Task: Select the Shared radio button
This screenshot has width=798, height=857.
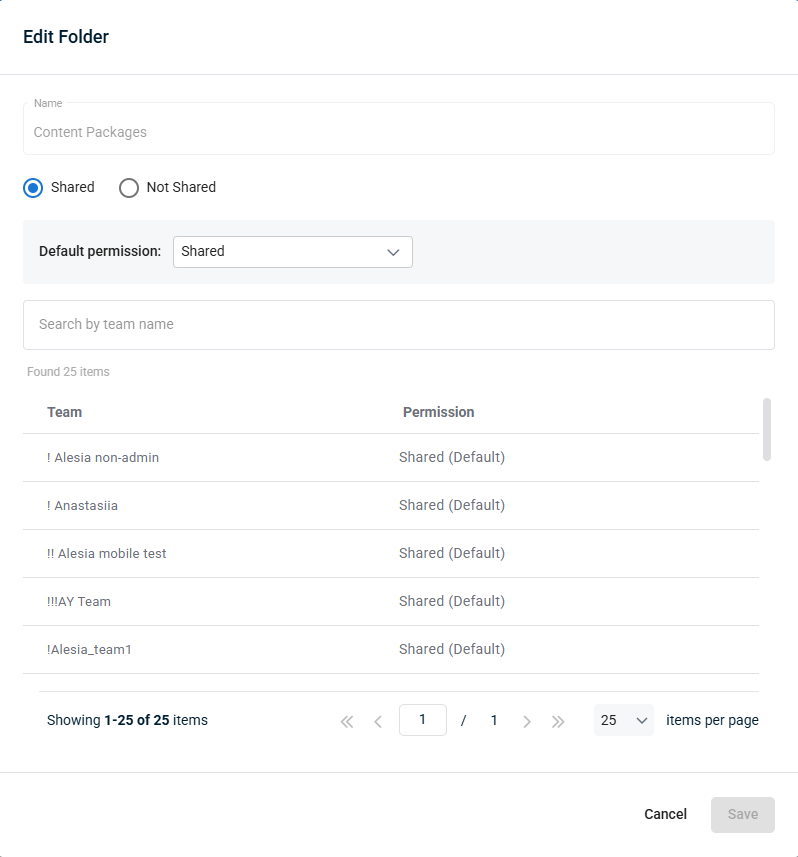Action: 34,188
